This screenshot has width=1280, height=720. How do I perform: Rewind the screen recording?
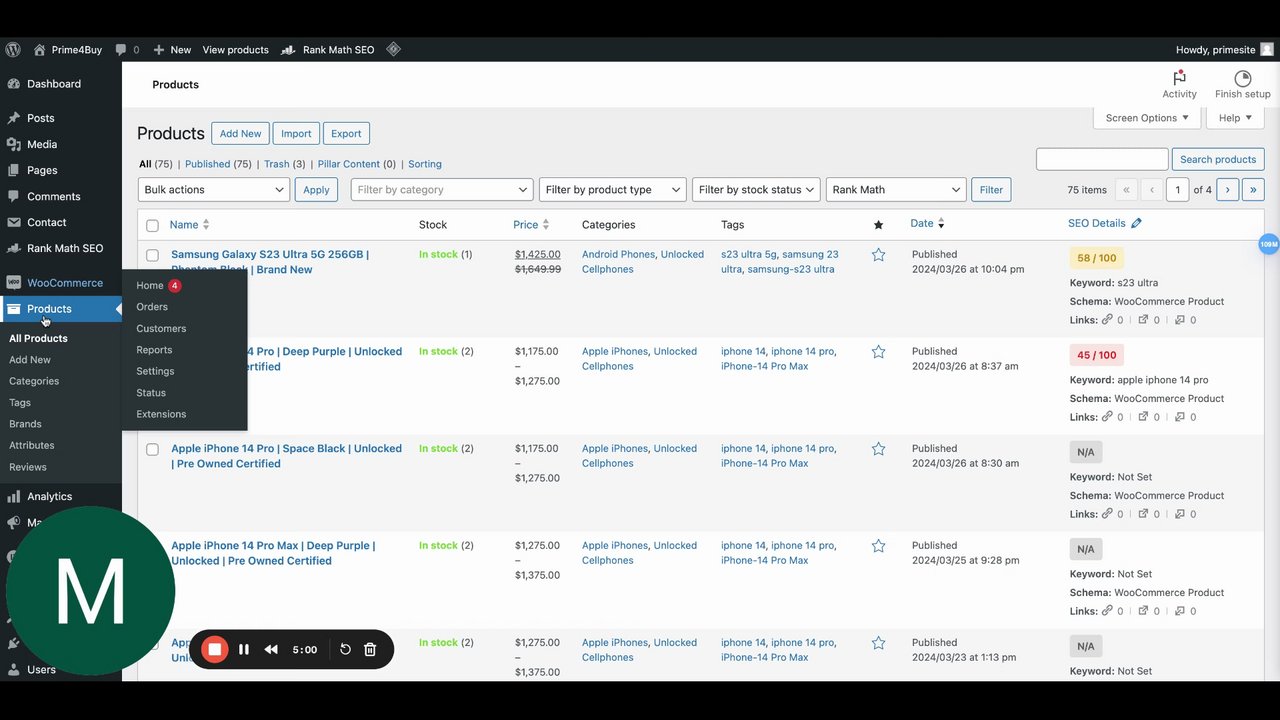(271, 649)
